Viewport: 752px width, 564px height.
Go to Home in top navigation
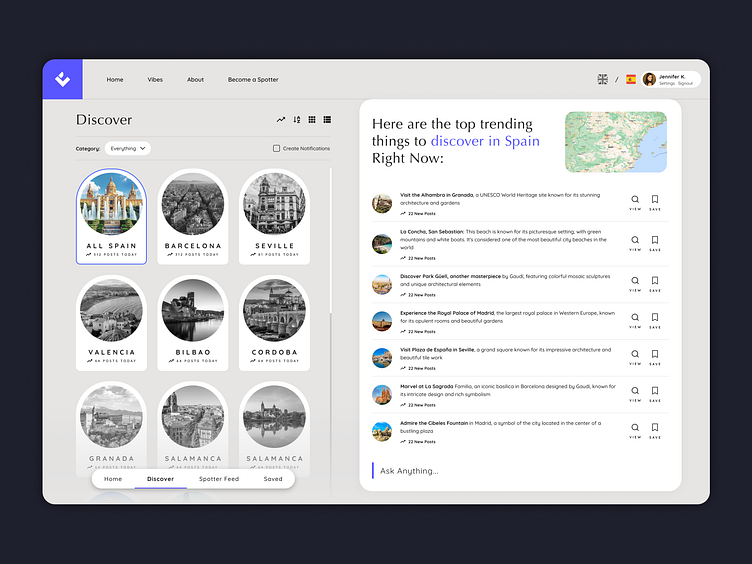coord(115,80)
